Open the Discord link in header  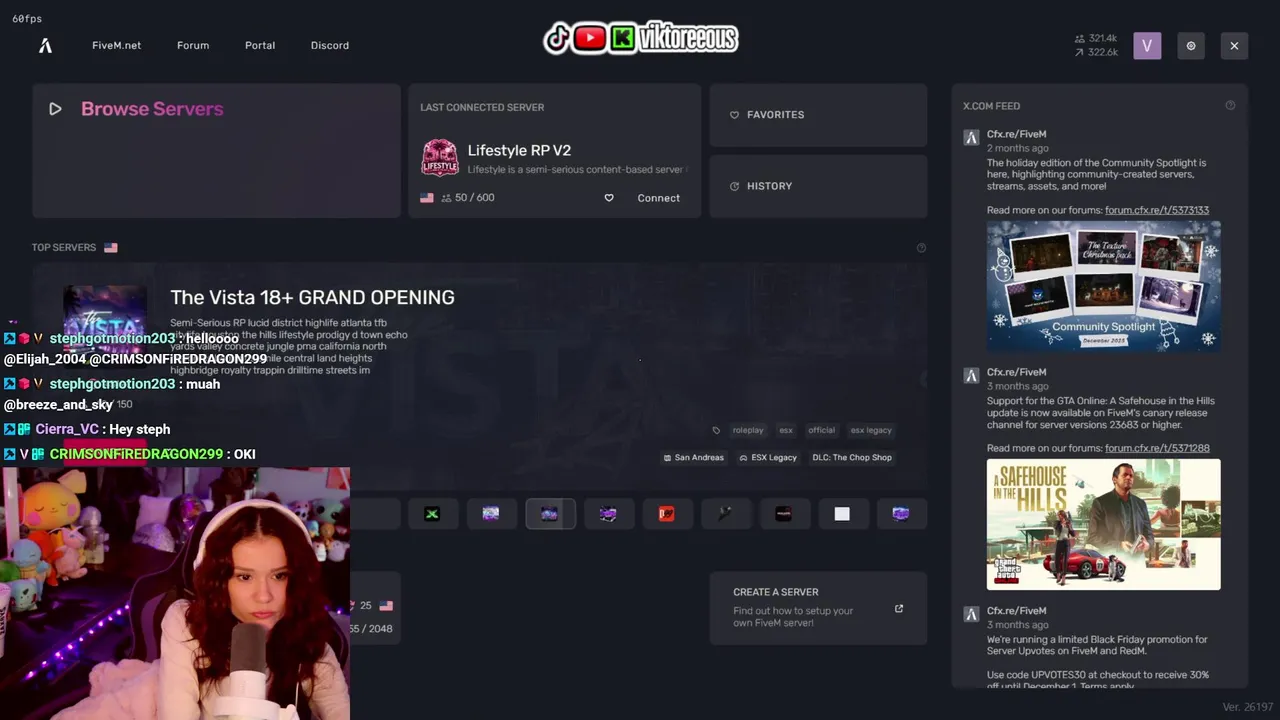(x=330, y=45)
